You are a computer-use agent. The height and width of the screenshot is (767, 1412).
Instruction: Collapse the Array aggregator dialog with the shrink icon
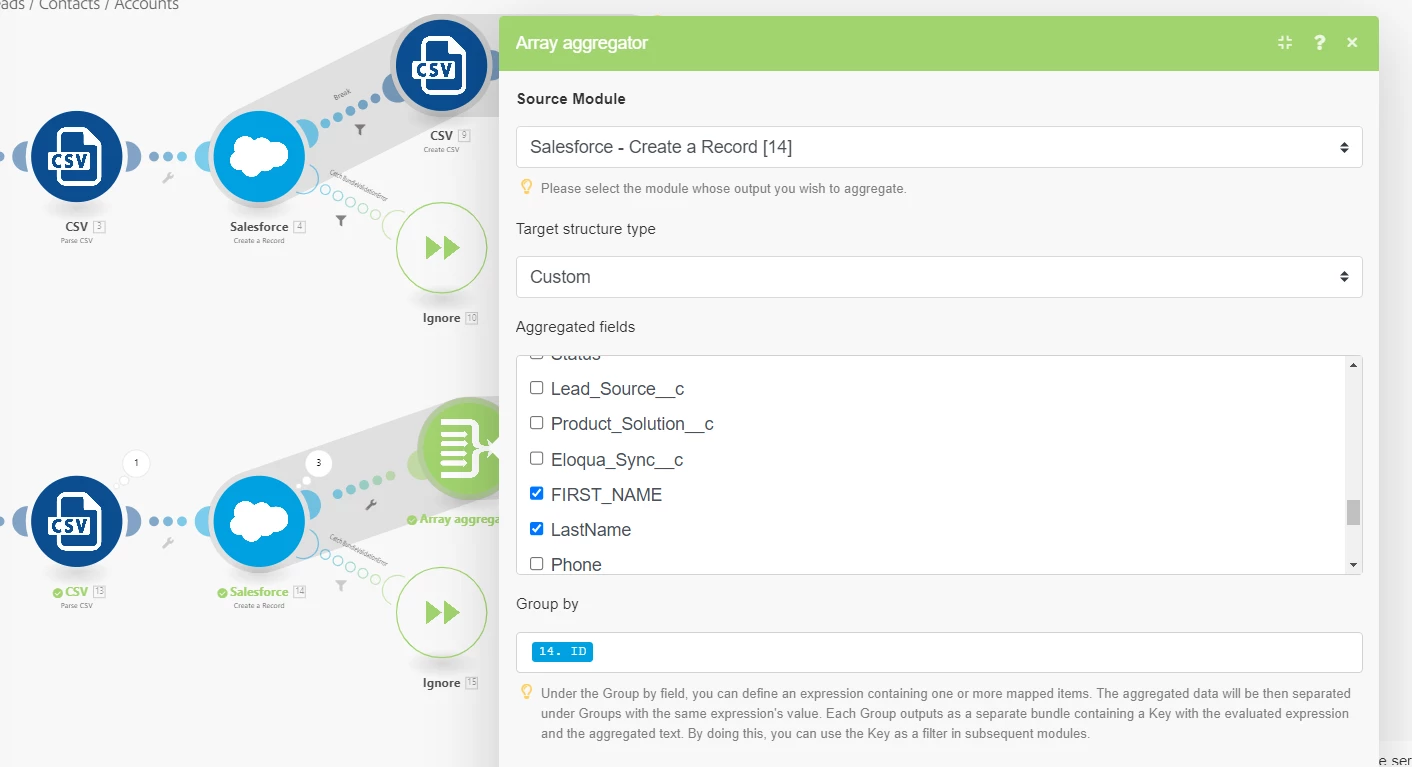(x=1285, y=42)
